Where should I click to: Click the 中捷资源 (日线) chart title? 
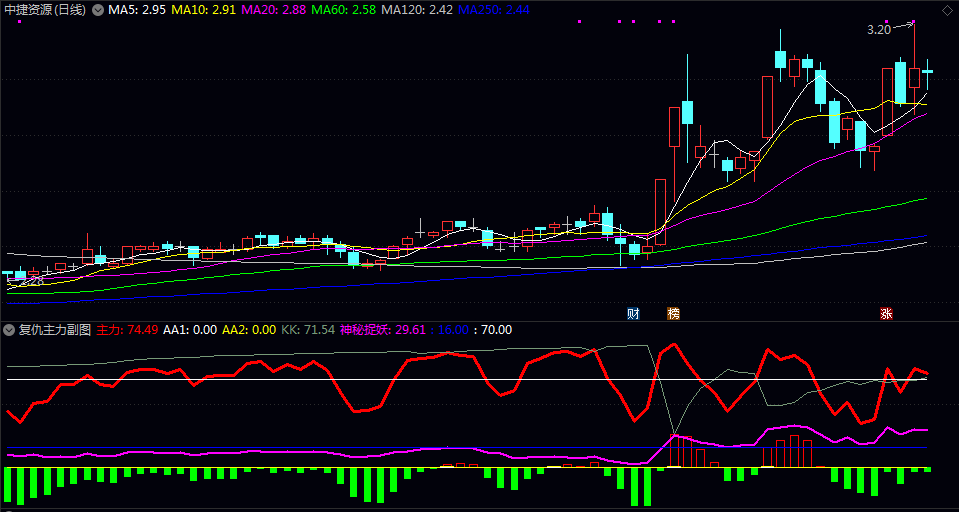click(x=46, y=9)
